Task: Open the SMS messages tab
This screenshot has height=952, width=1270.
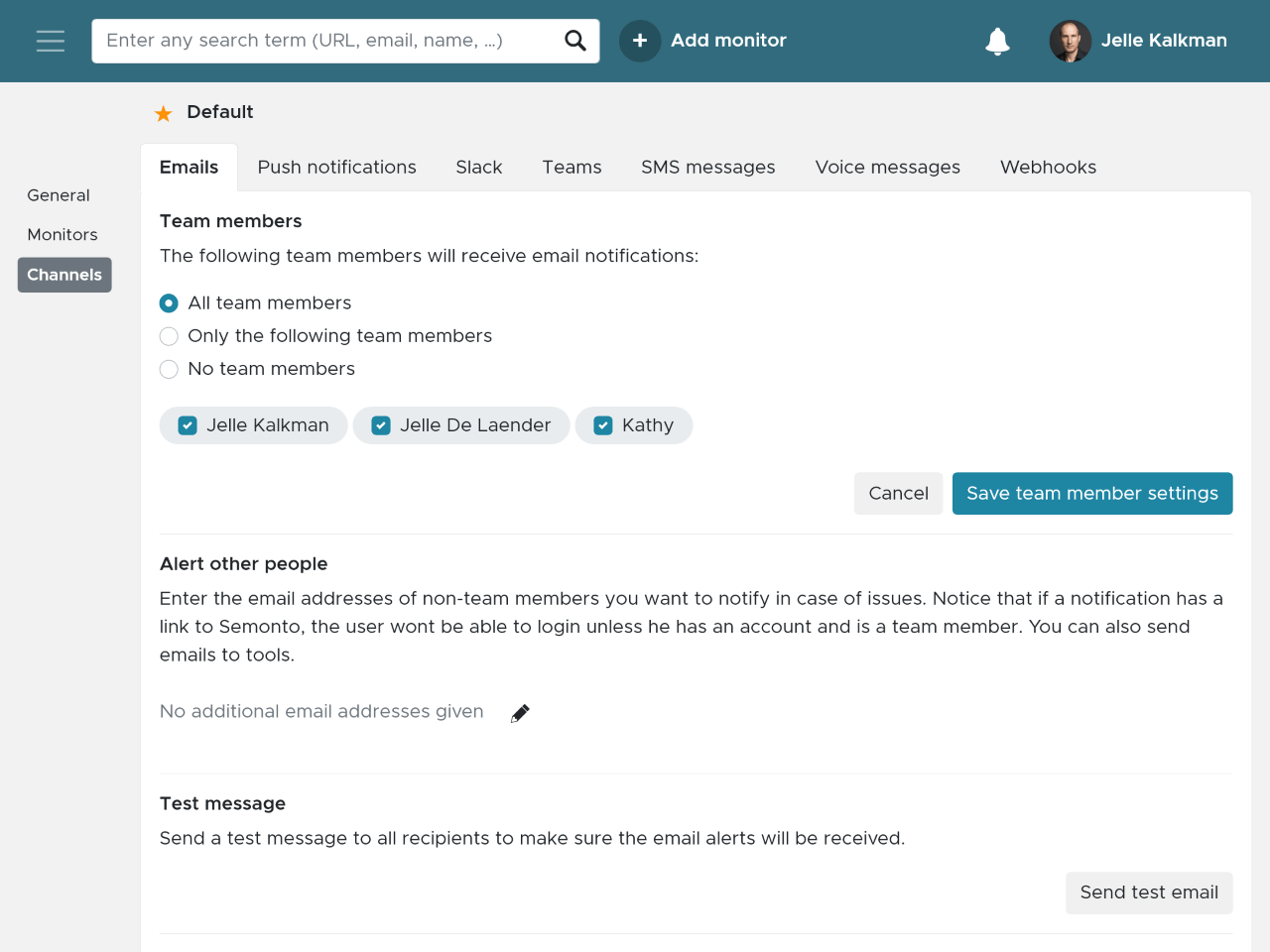Action: click(708, 168)
